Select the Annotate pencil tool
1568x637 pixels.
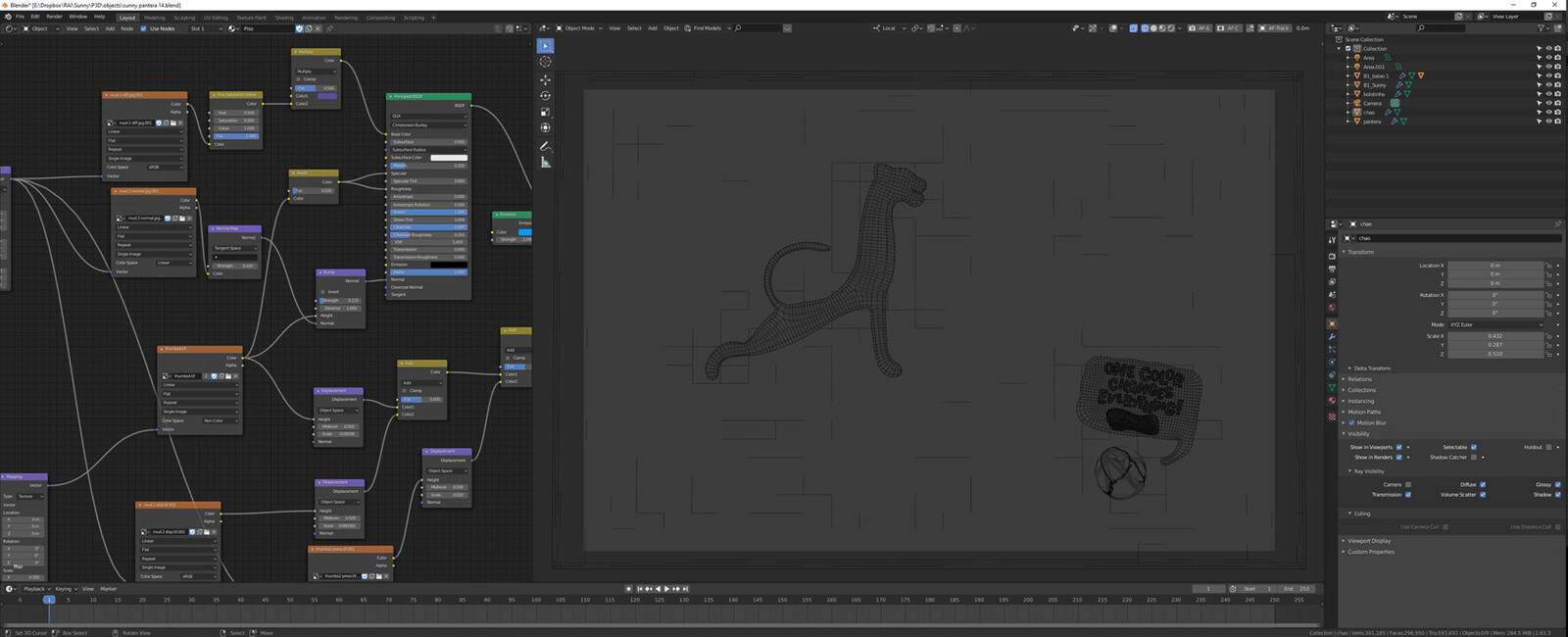coord(546,146)
